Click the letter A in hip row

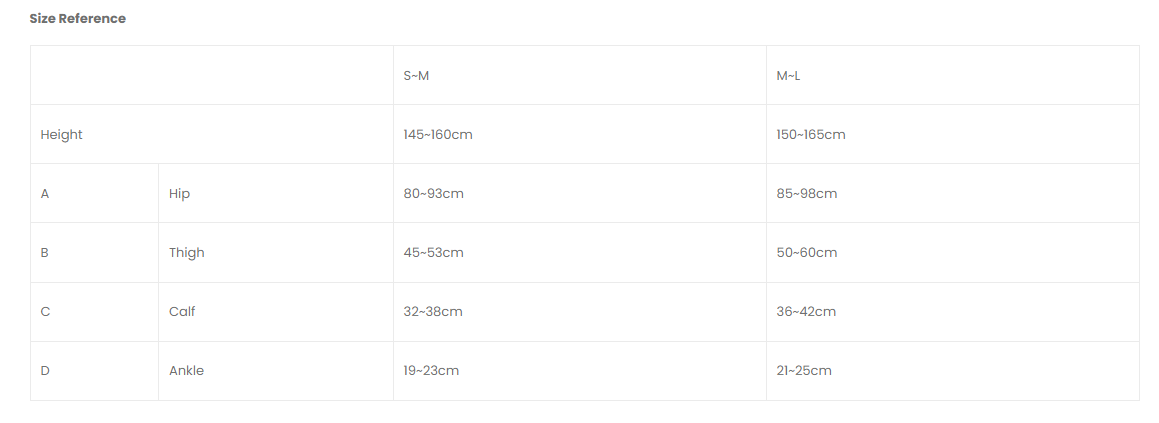[45, 194]
